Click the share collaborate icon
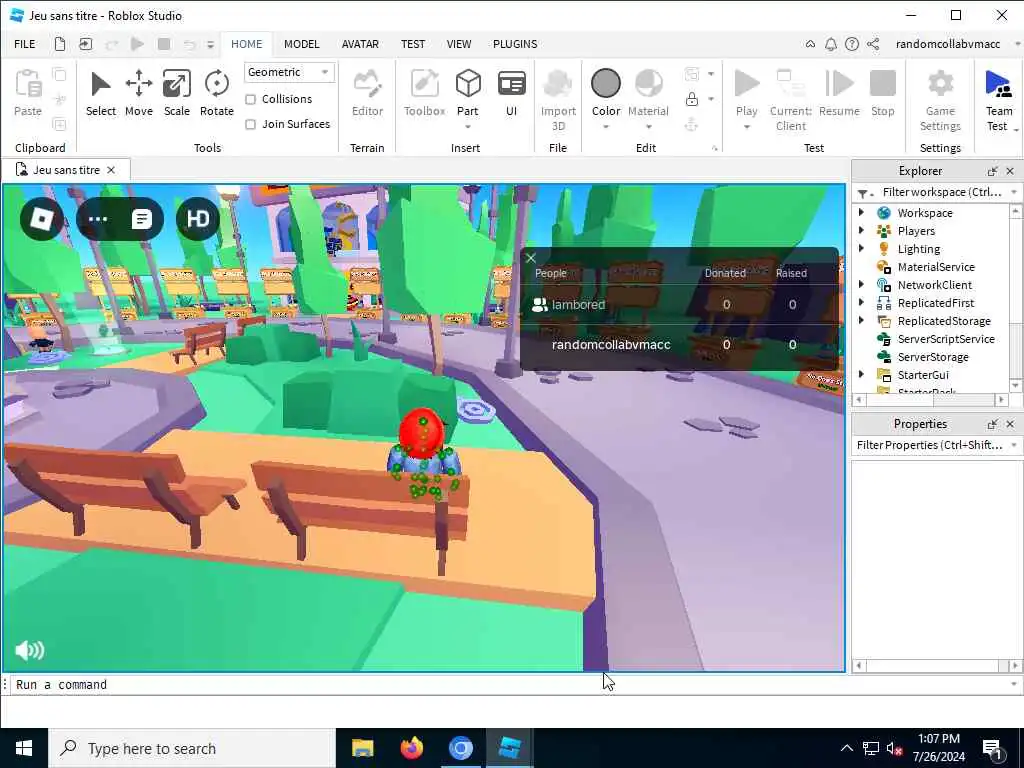The image size is (1024, 768). tap(873, 44)
